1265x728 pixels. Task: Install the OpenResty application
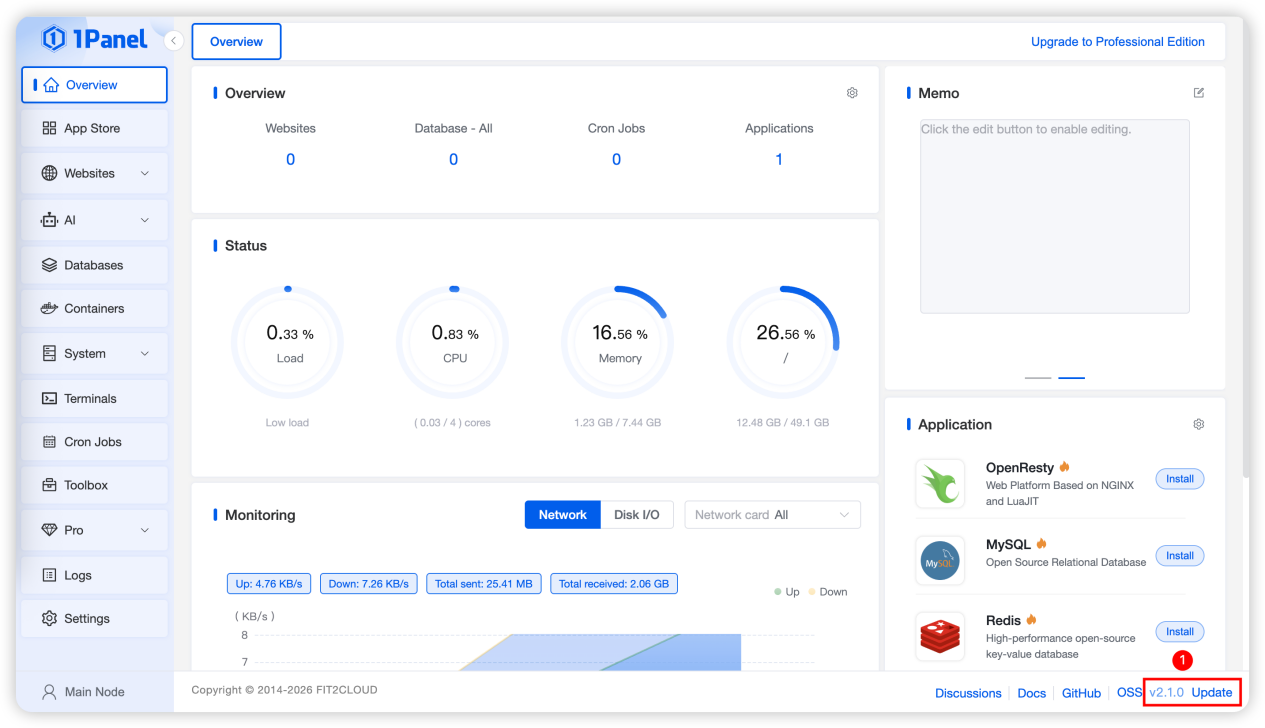1179,479
